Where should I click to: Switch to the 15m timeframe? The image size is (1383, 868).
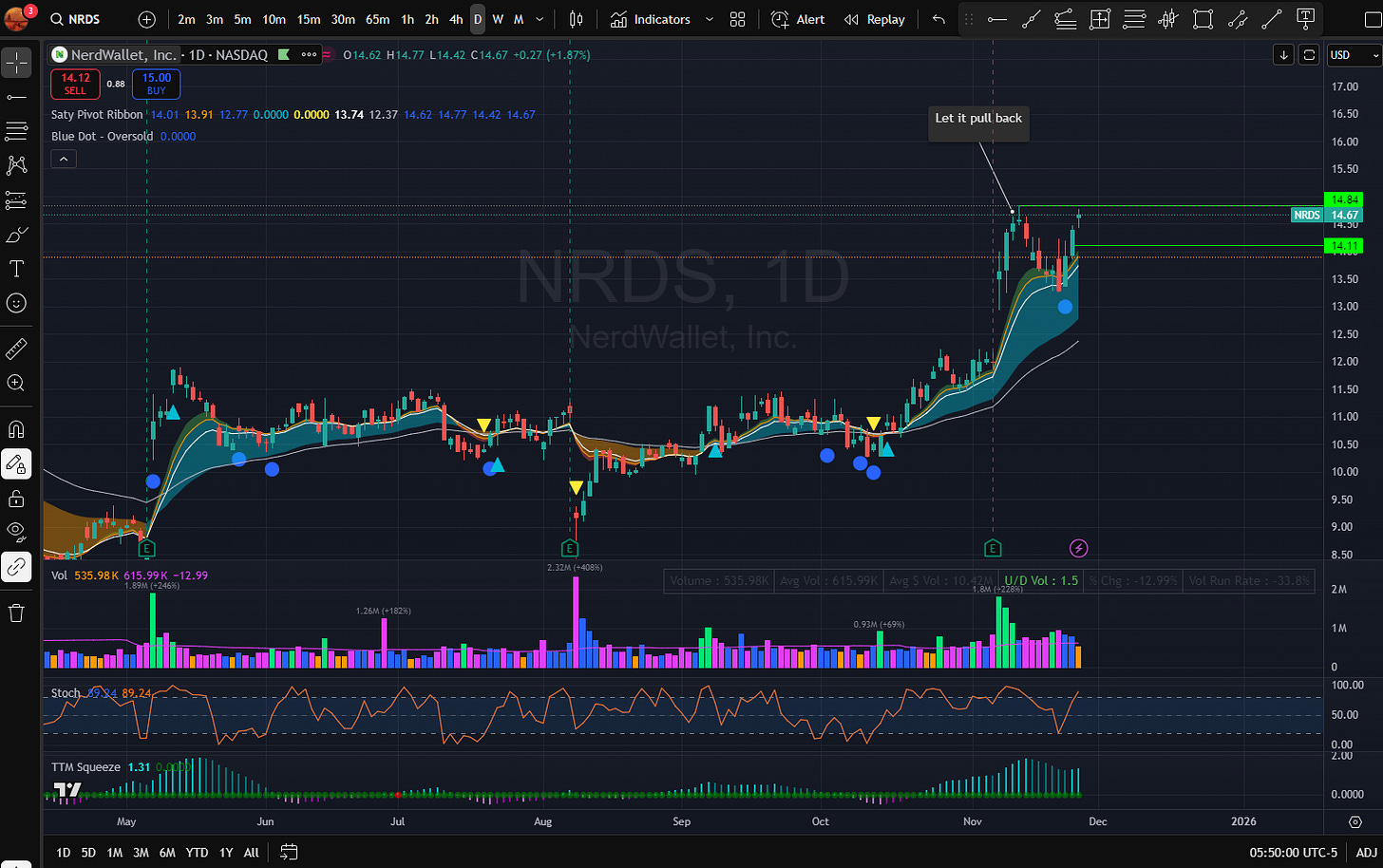point(309,19)
